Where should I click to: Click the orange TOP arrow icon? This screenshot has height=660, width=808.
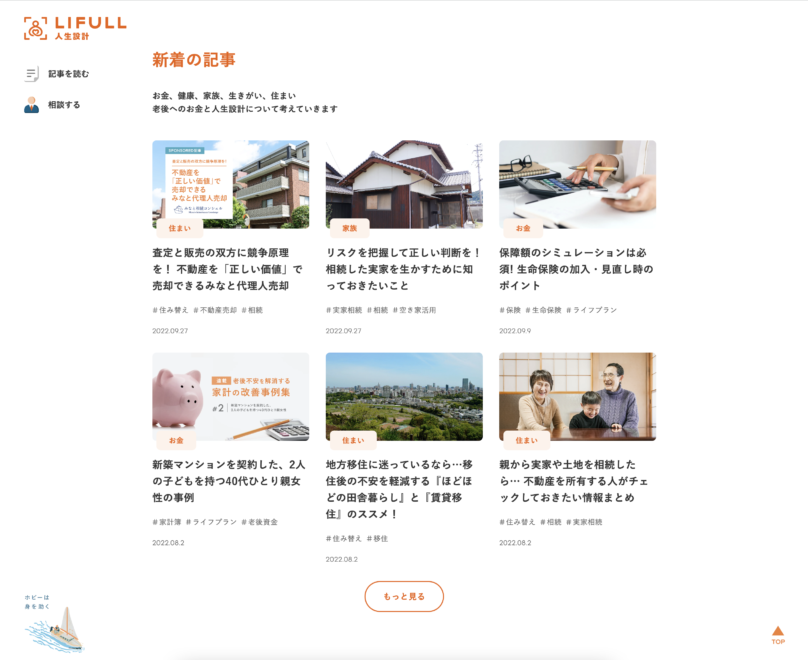[x=778, y=635]
